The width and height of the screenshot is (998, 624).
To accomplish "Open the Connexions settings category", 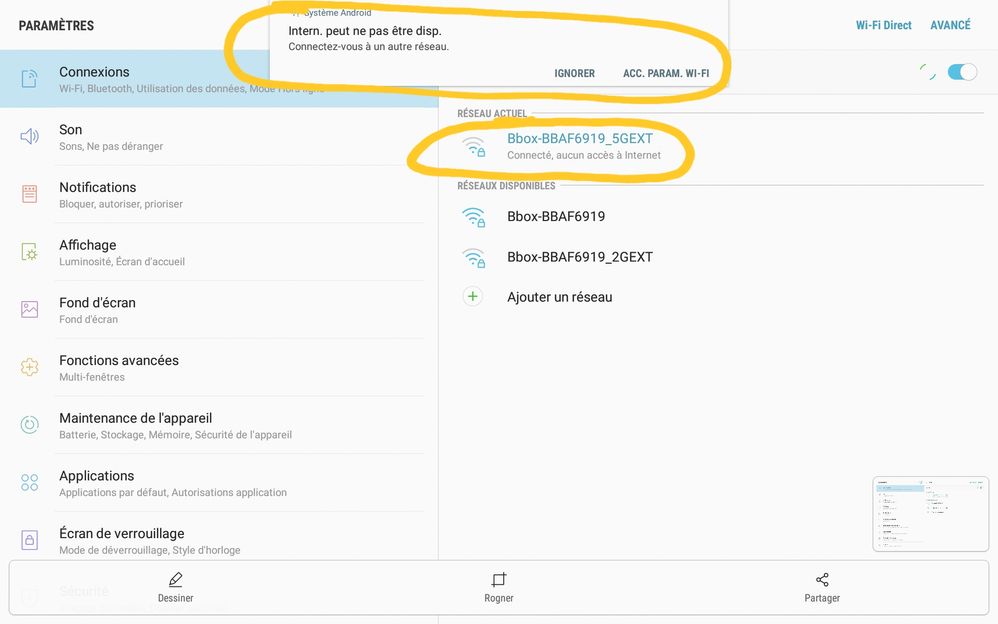I will [x=219, y=79].
